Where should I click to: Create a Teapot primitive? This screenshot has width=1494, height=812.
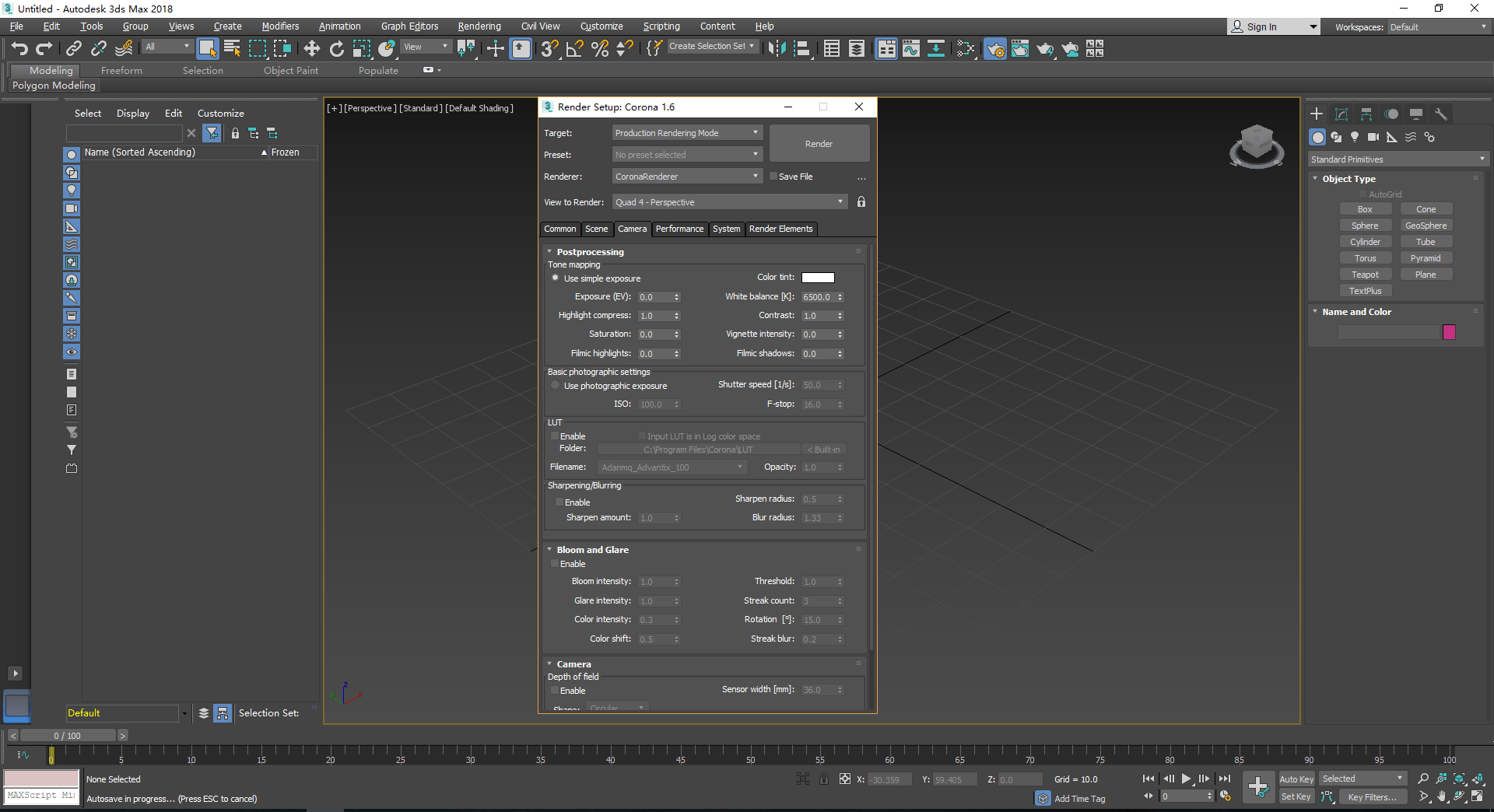1365,275
